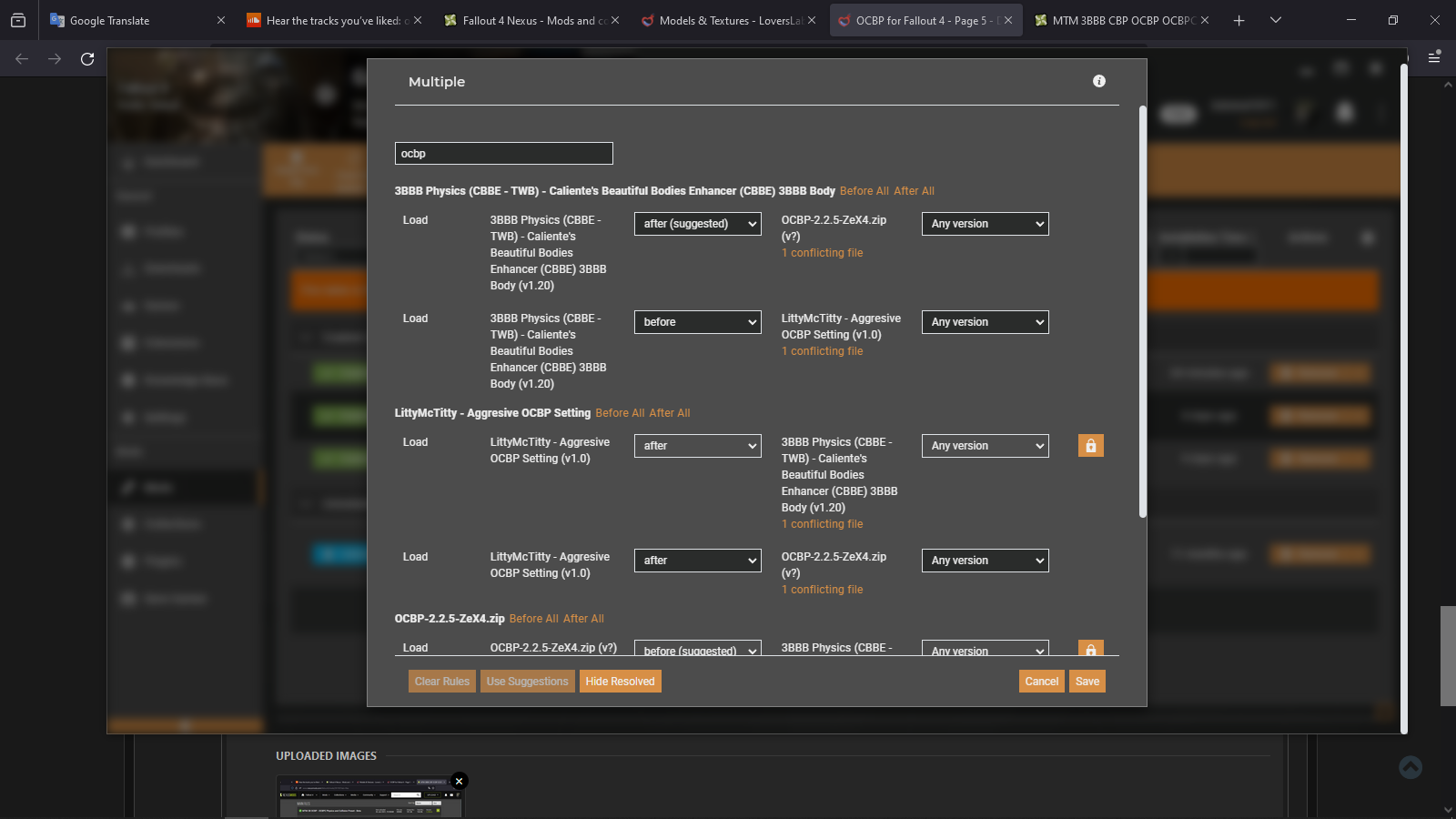
Task: Click the browser page's vertical scrollbar thumb
Action: [x=1448, y=655]
